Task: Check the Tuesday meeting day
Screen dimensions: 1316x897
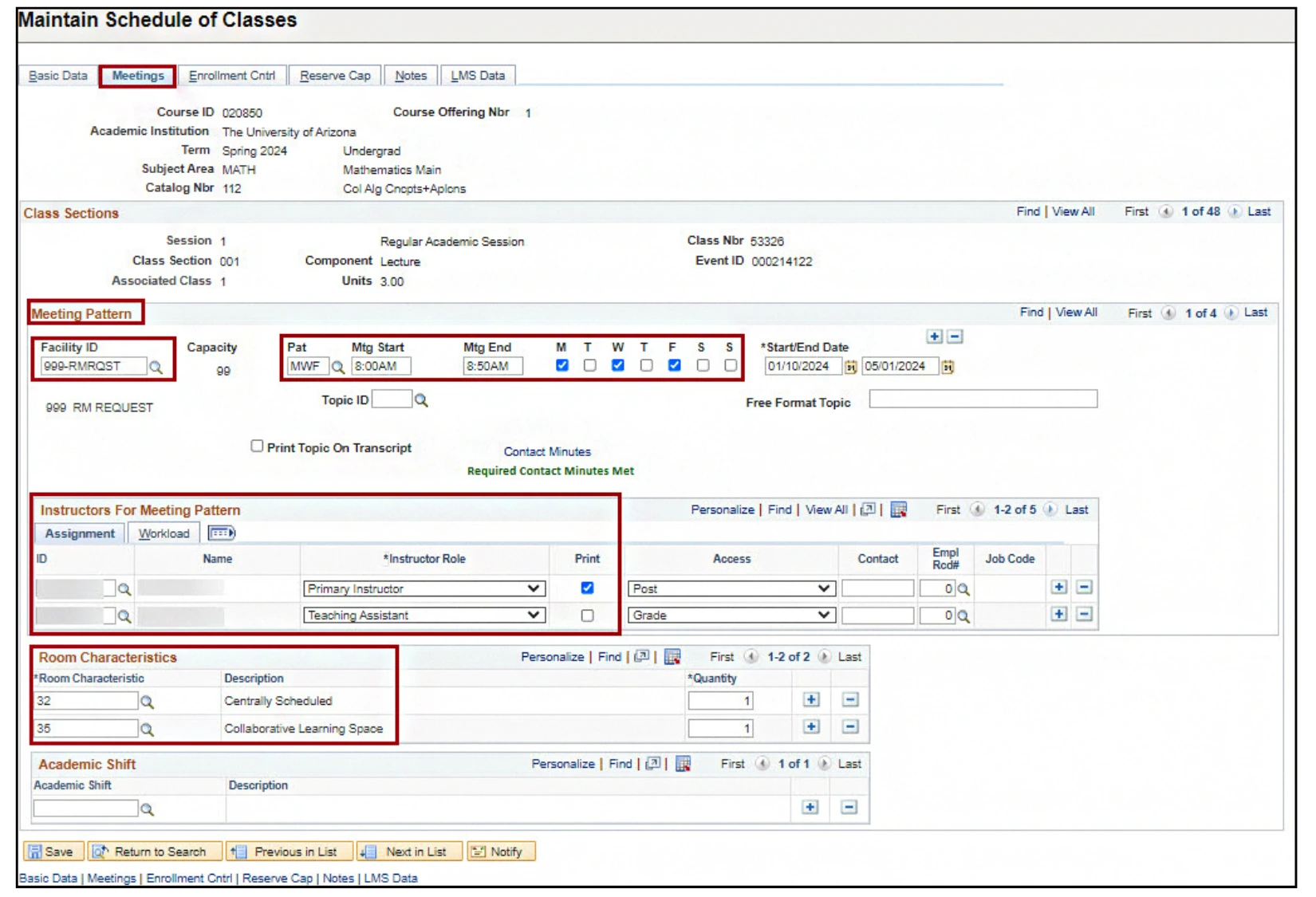Action: pyautogui.click(x=590, y=365)
